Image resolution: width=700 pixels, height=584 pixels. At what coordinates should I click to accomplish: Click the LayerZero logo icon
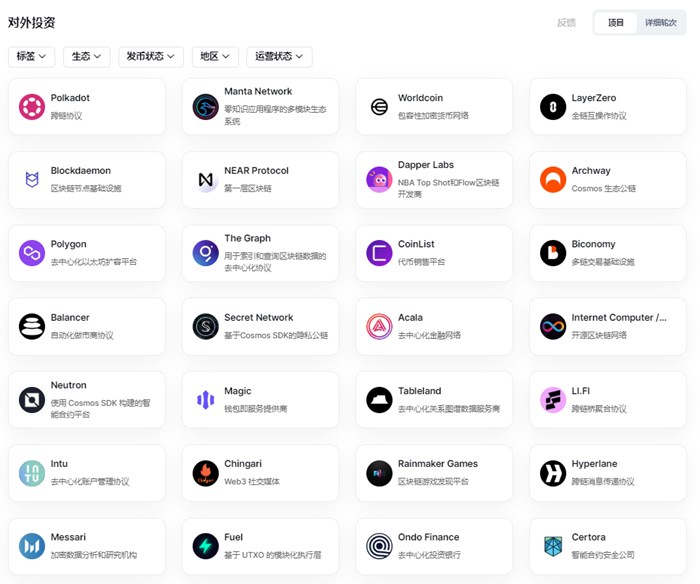point(553,107)
